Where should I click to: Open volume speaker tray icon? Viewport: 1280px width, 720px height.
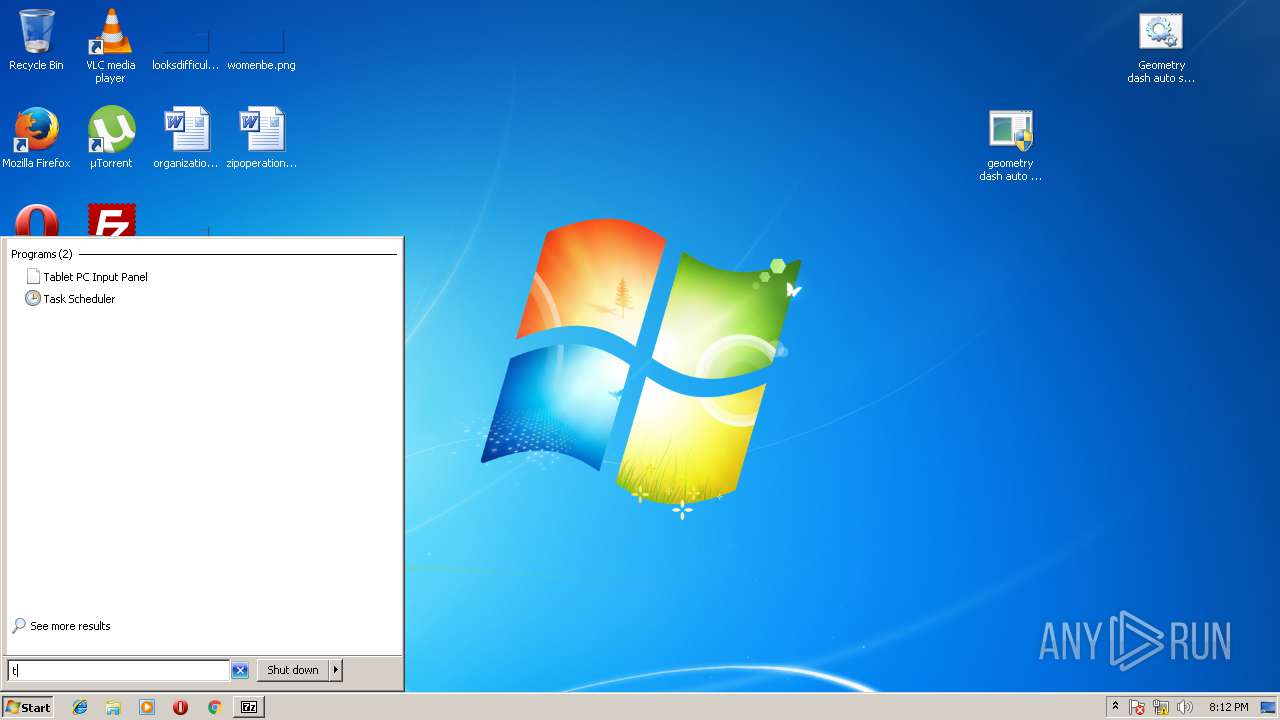[x=1185, y=707]
